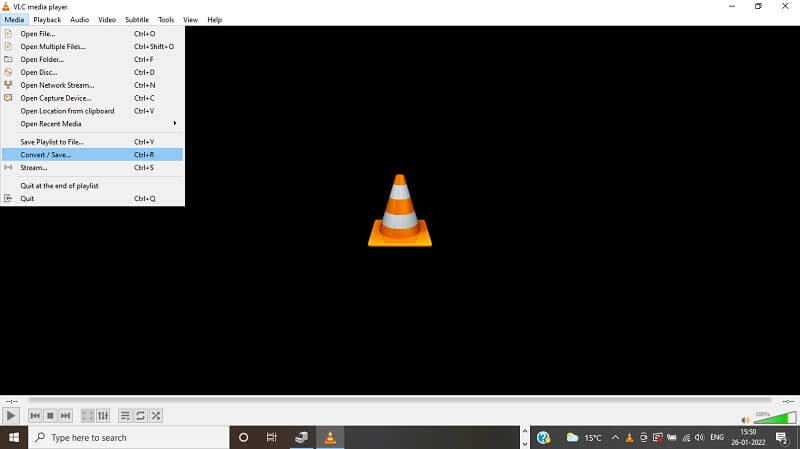Screen dimensions: 800x449
Task: Open the Subtitle menu
Action: click(x=137, y=19)
